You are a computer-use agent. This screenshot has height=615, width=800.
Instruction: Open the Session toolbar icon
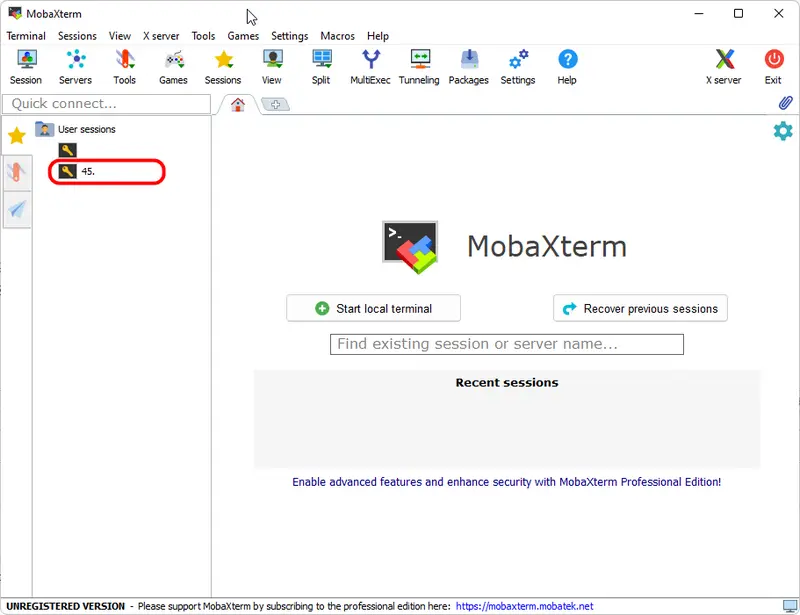[26, 67]
